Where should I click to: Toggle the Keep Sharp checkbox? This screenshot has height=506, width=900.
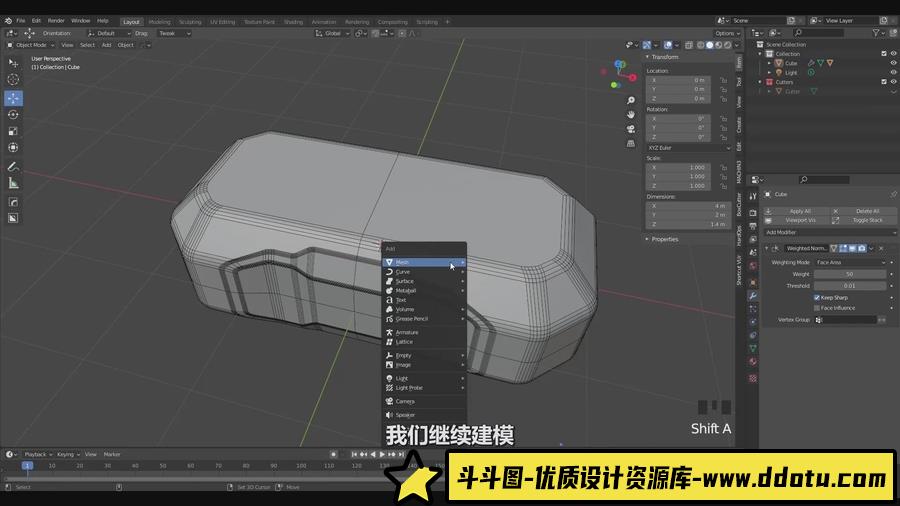pos(817,298)
